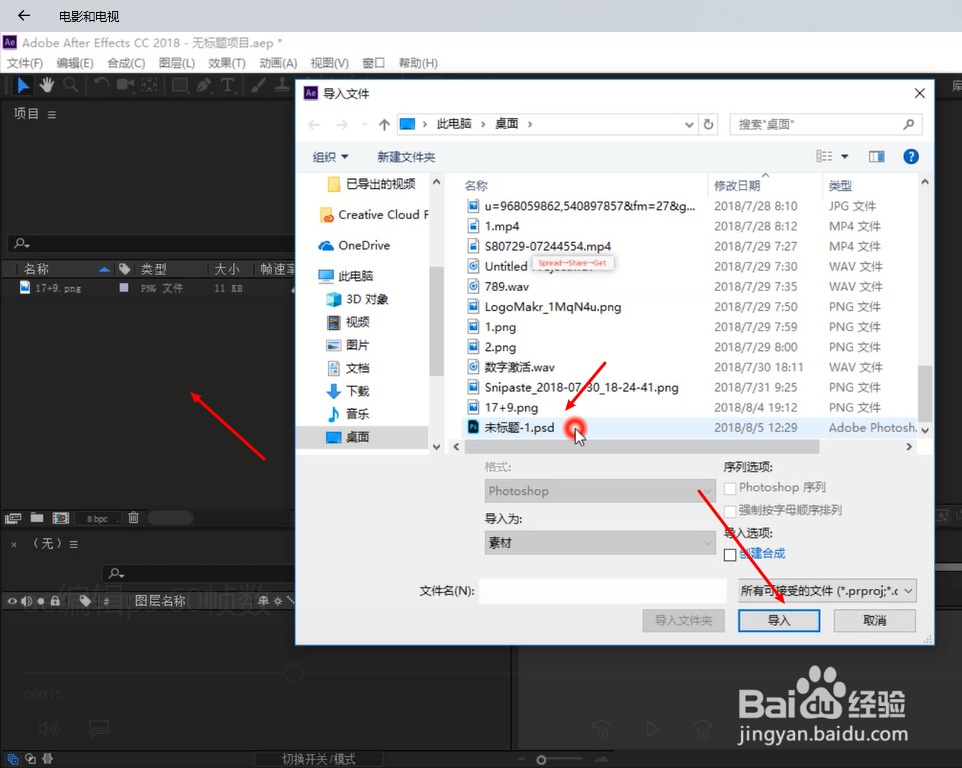Click the 文件名(N) input field

click(602, 591)
